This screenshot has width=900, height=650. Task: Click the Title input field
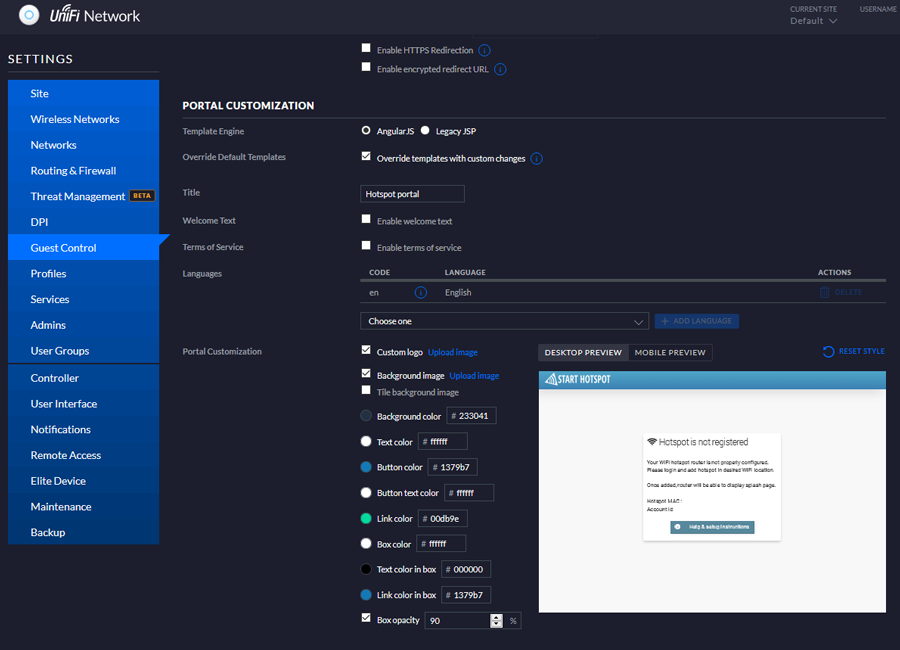pyautogui.click(x=412, y=194)
